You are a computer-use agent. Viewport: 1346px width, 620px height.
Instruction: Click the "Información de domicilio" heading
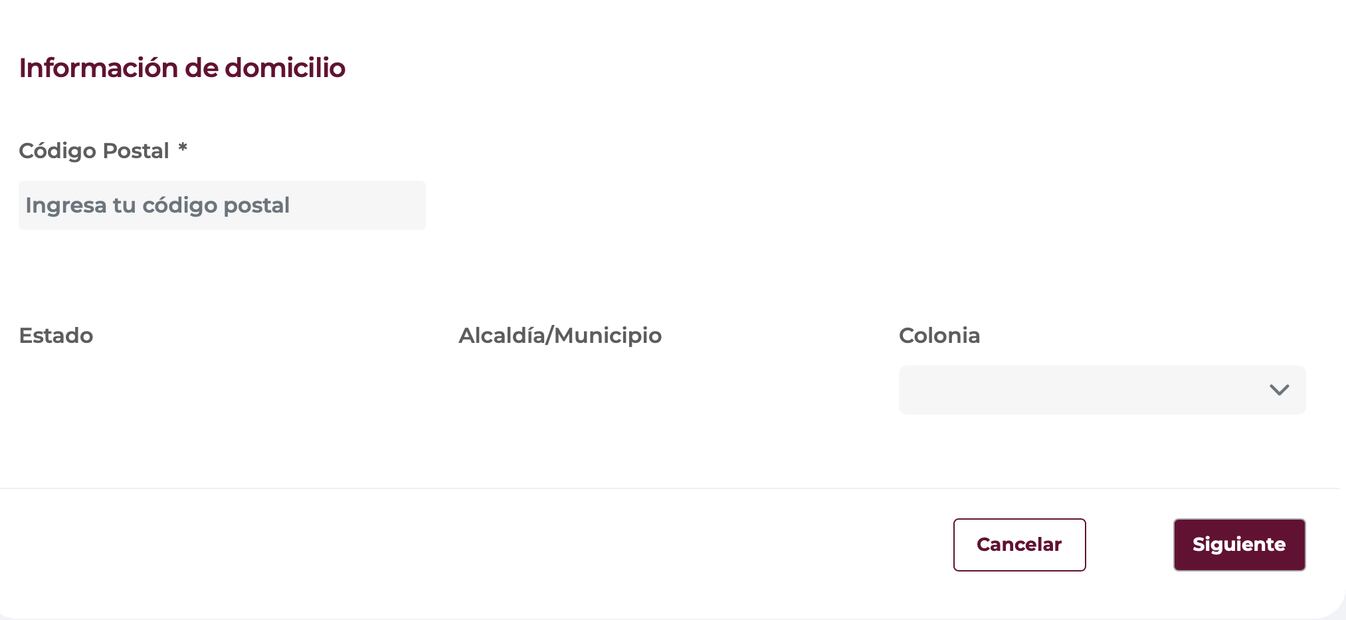coord(182,68)
